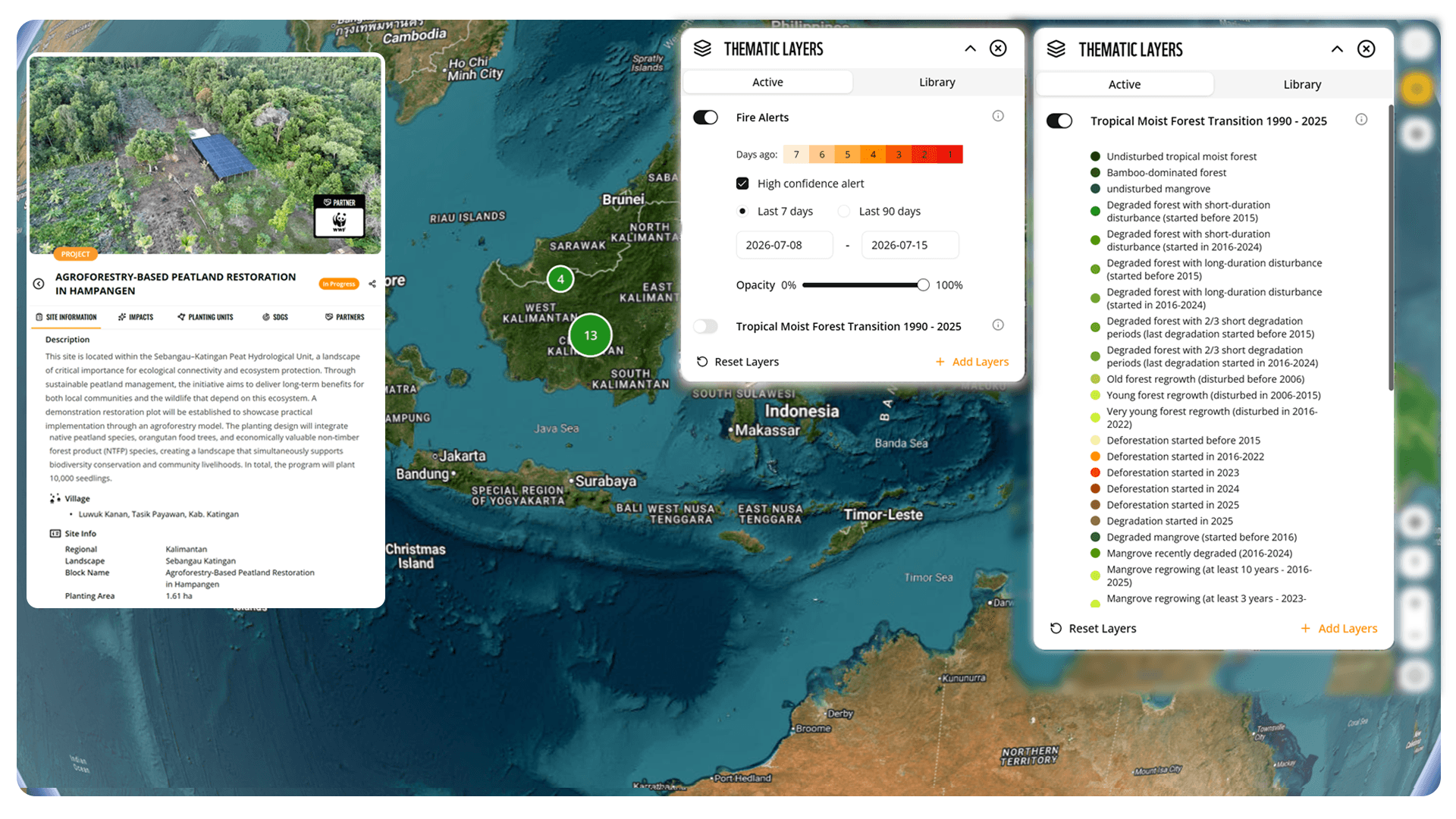1456x819 pixels.
Task: Share the Hampangen project
Action: point(372,284)
